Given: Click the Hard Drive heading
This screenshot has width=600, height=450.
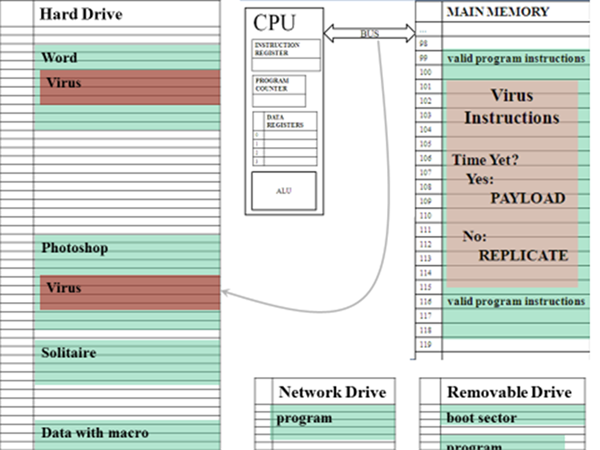Looking at the screenshot, I should click(79, 13).
